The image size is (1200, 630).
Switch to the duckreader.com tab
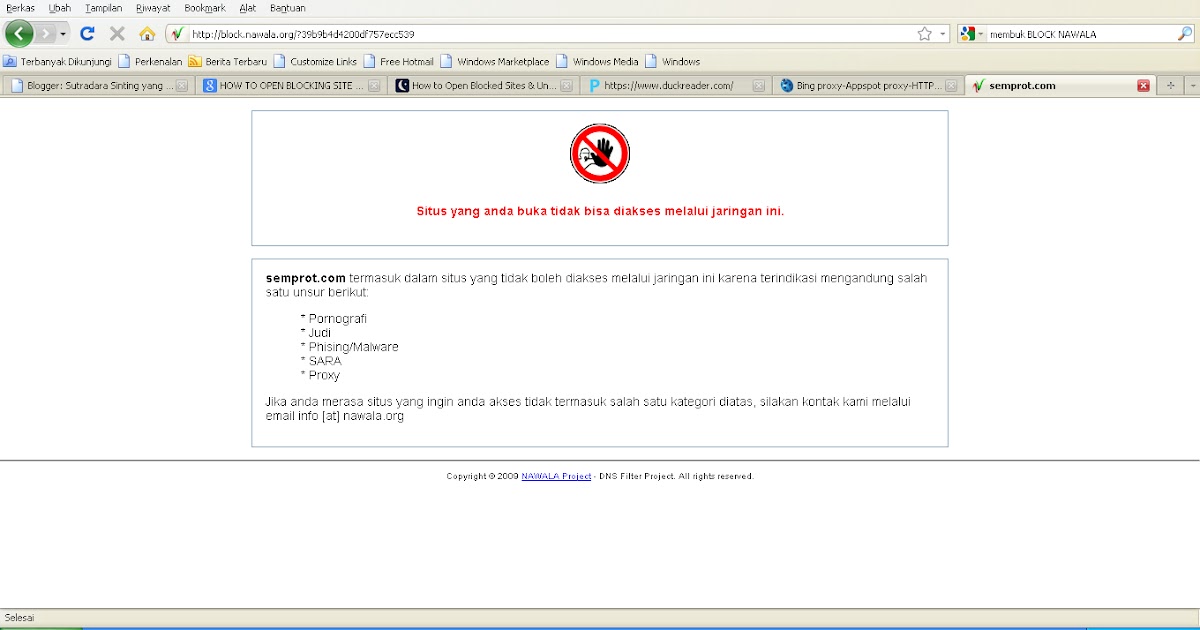pos(676,86)
